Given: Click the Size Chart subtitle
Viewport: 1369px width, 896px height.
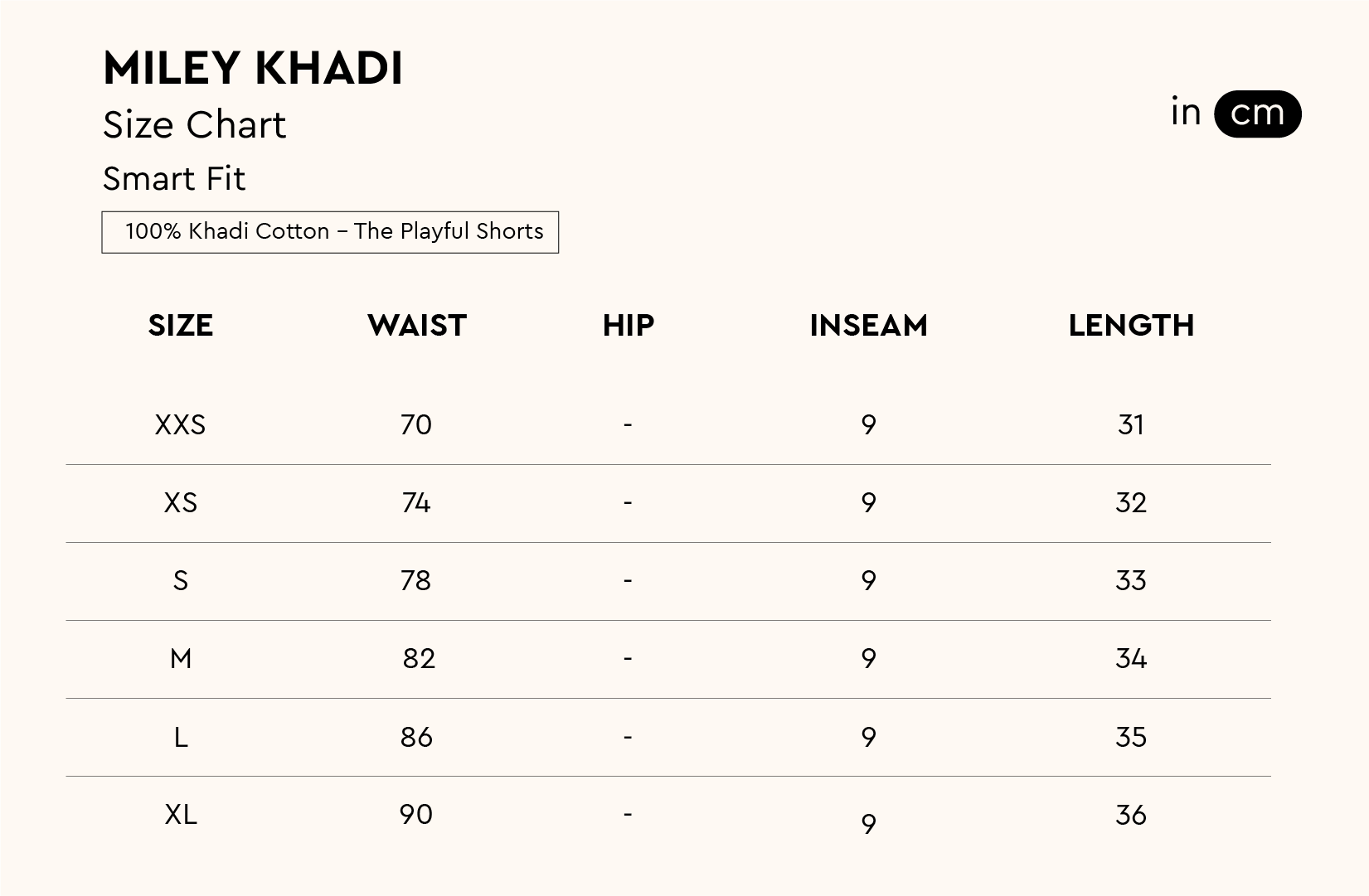Looking at the screenshot, I should click(194, 125).
